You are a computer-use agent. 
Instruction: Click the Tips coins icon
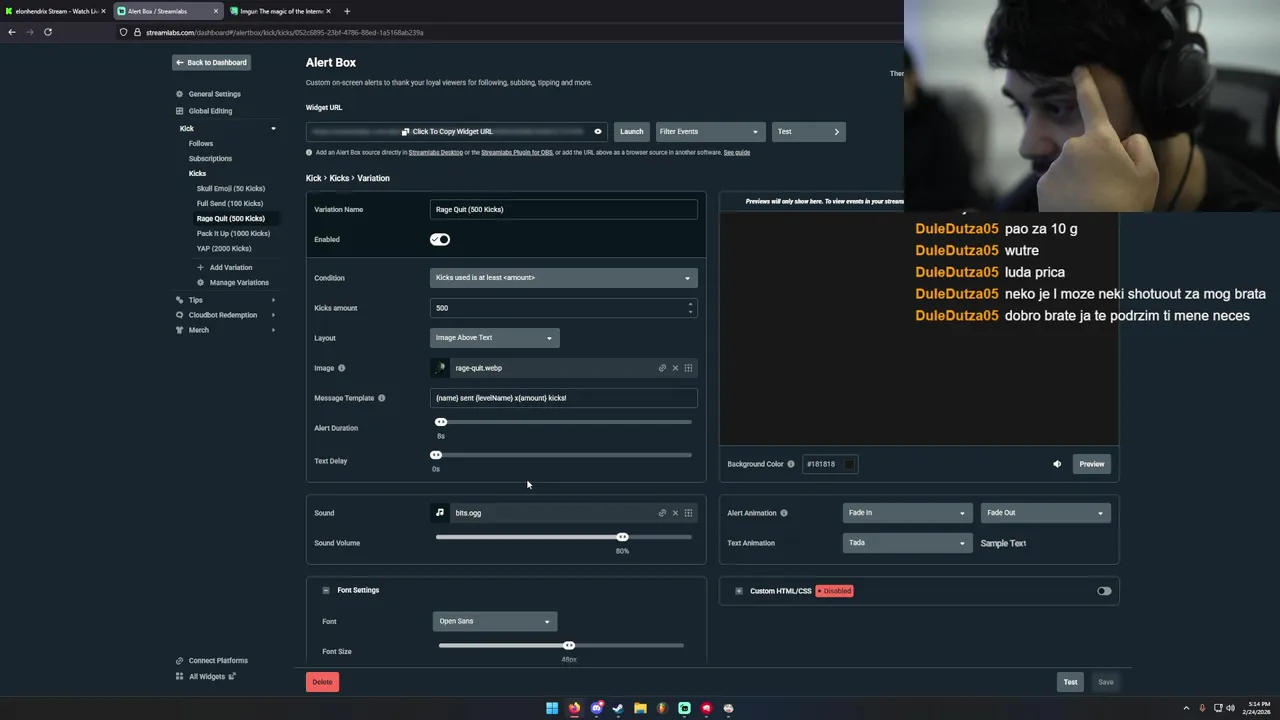click(179, 300)
